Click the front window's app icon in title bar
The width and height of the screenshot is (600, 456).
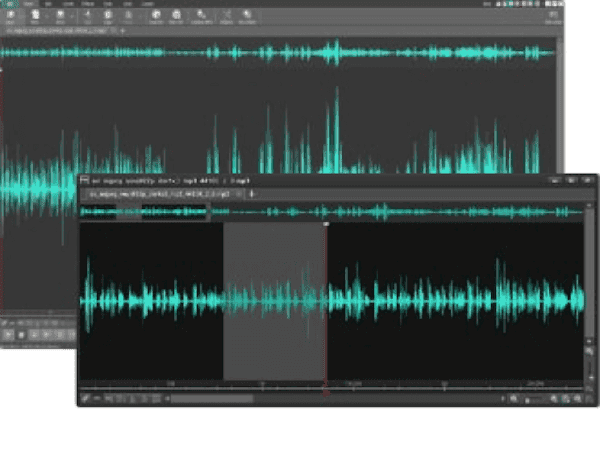click(x=85, y=180)
